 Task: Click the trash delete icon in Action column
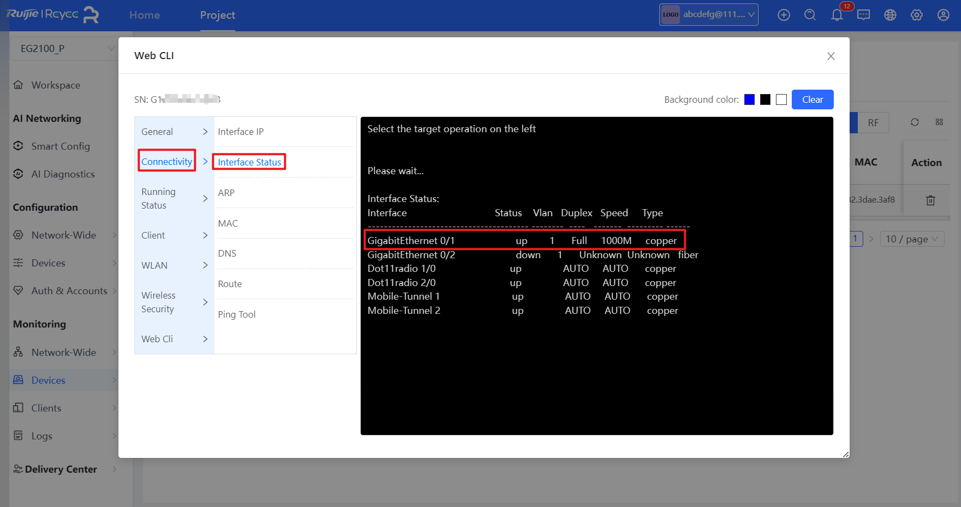click(x=930, y=200)
